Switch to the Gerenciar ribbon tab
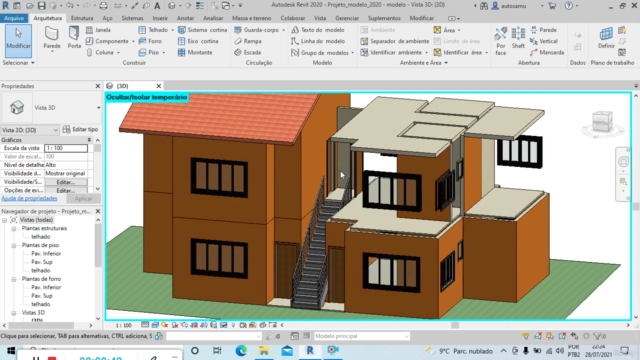 point(347,18)
